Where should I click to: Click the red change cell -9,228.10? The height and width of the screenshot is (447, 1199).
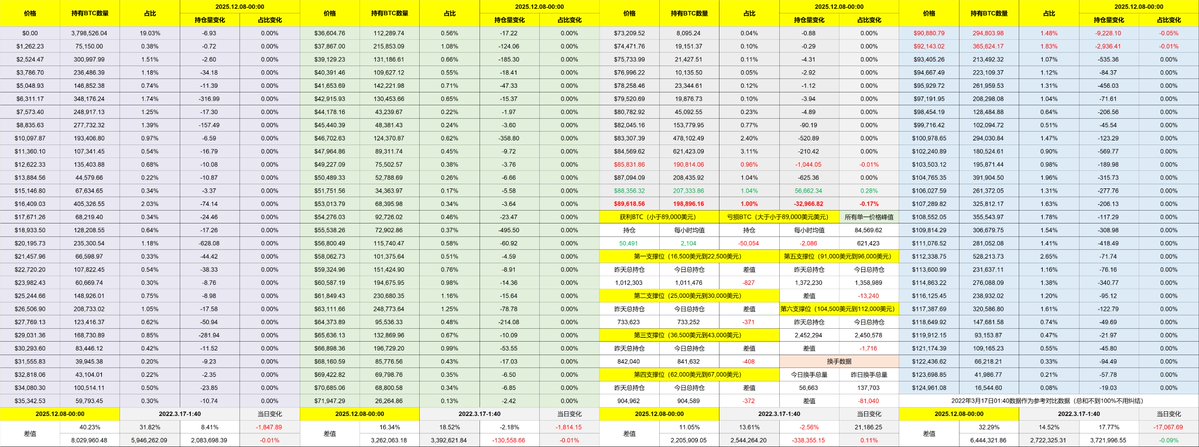coord(1109,33)
